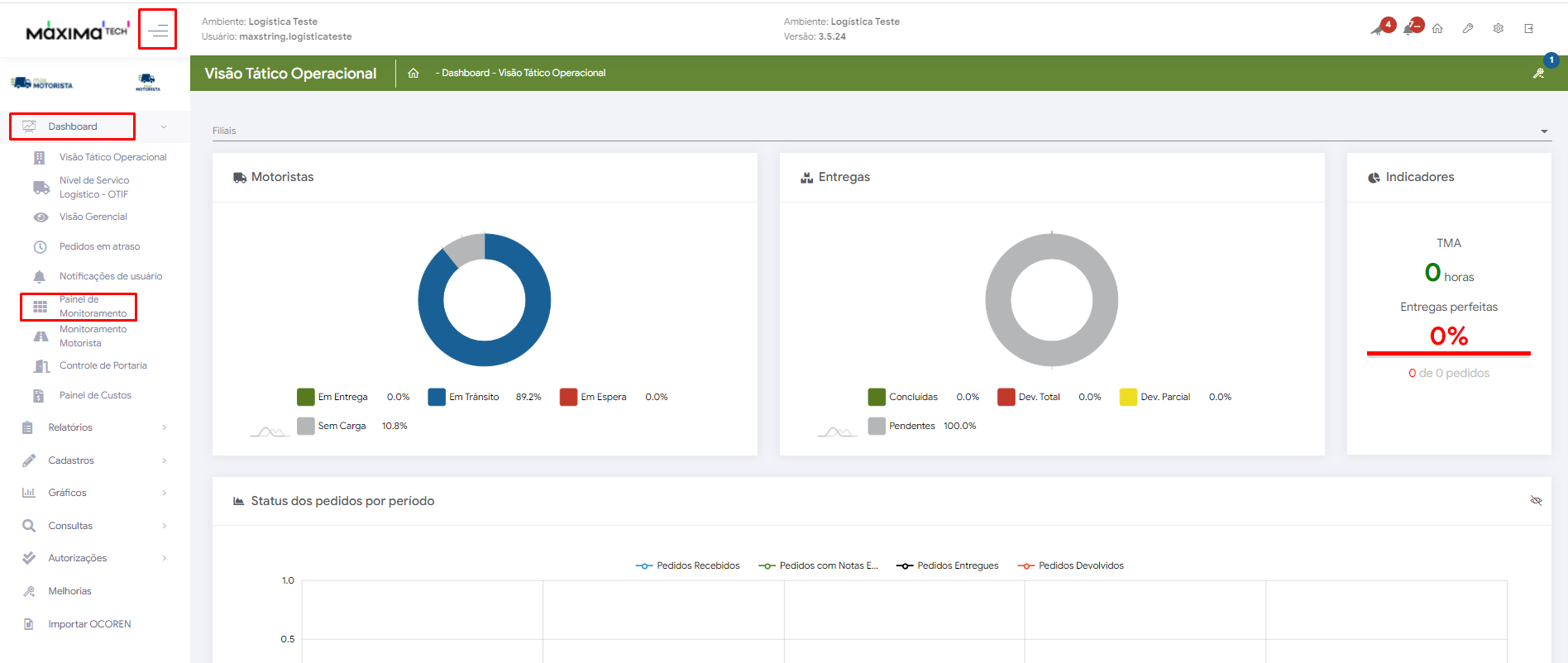The height and width of the screenshot is (663, 1568).
Task: Click the crow alerts icon with badge 4
Action: [x=1379, y=28]
